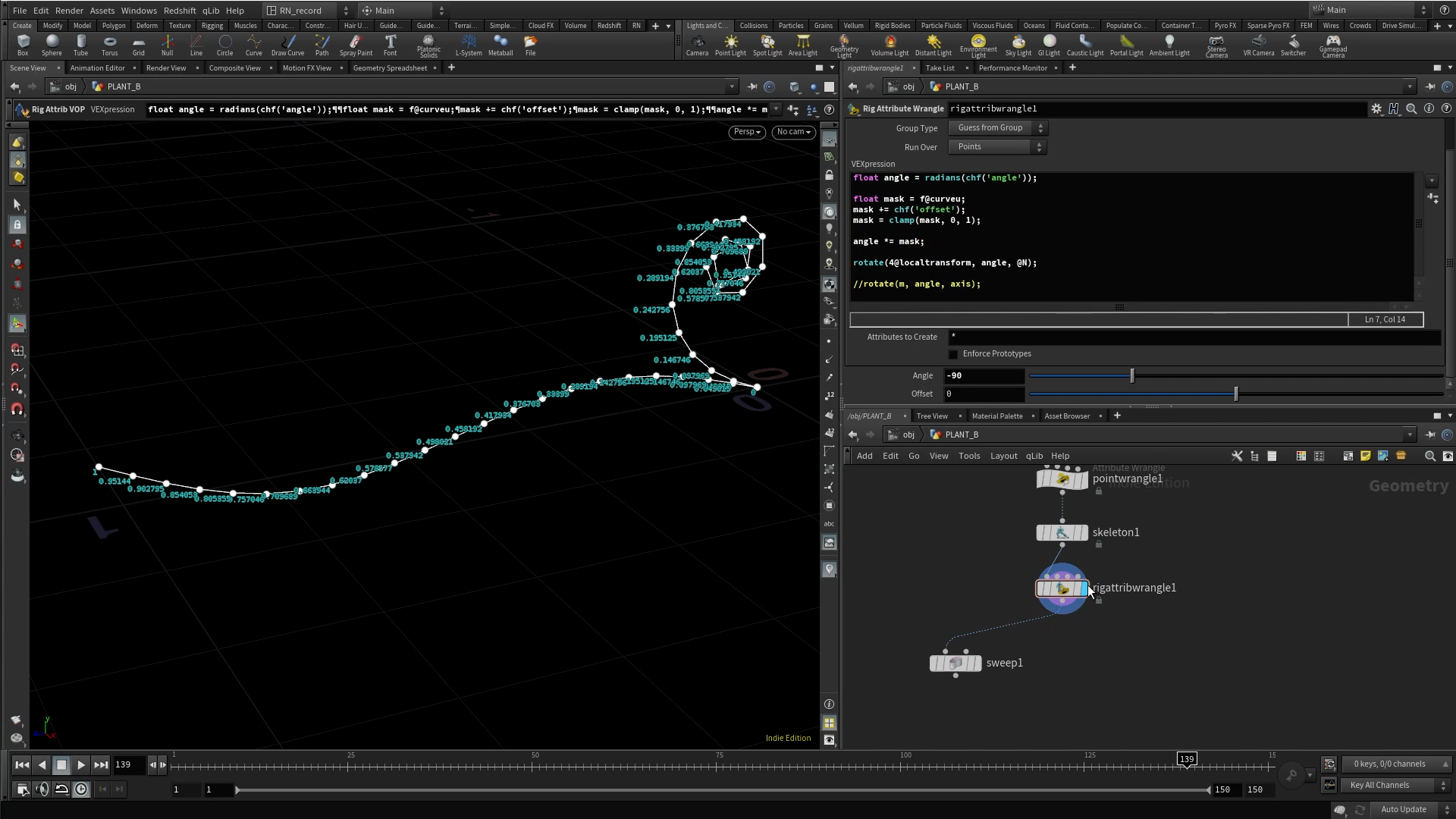1456x819 pixels.
Task: Click the sweep1 node icon
Action: (x=955, y=664)
